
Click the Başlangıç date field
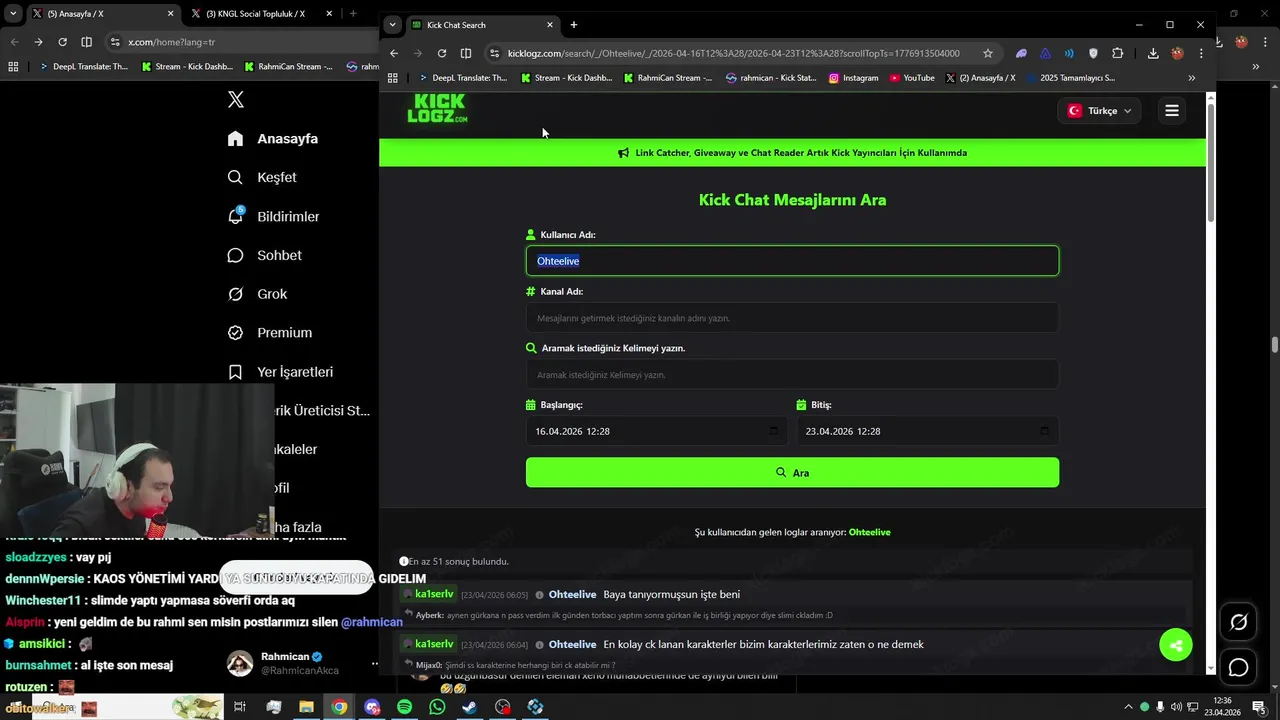(x=656, y=431)
